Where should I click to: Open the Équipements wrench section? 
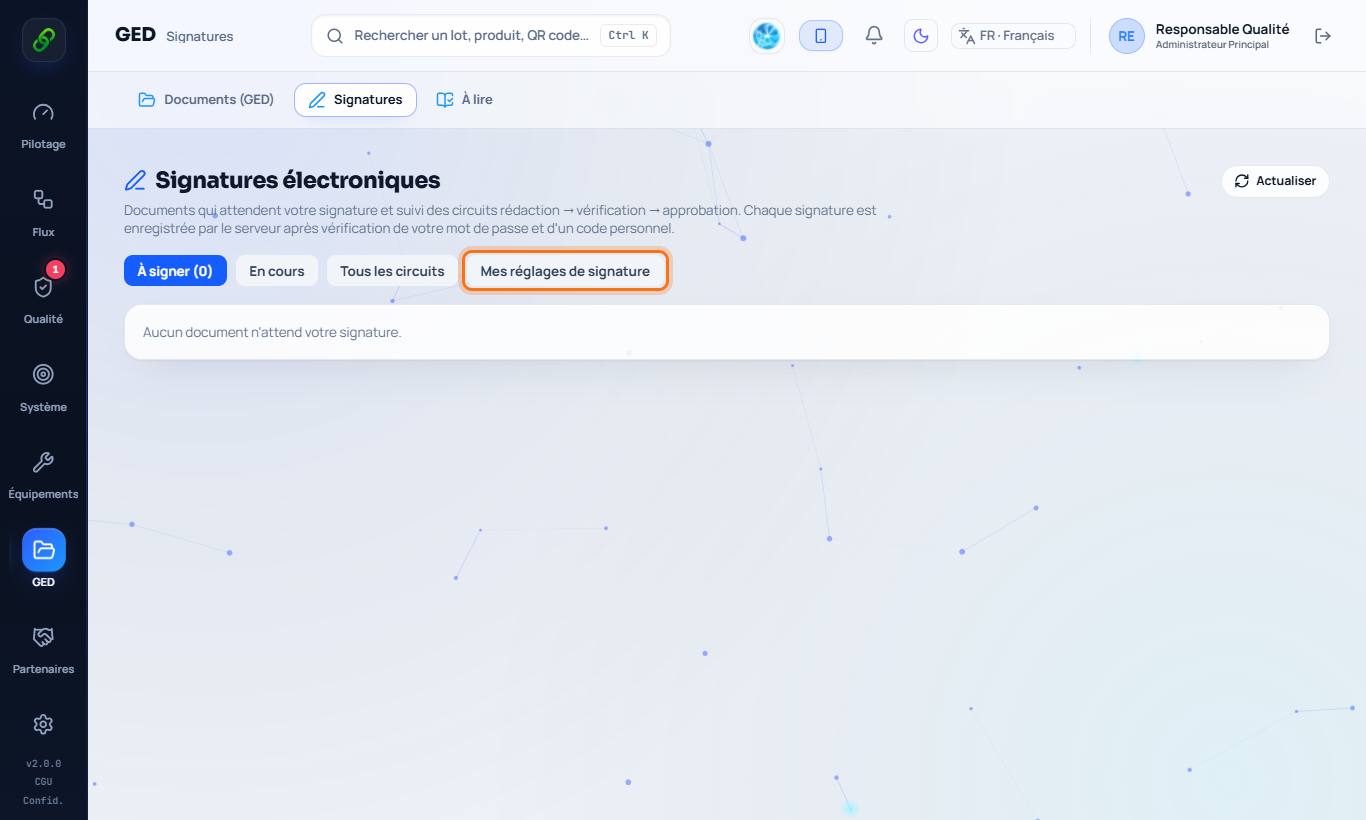[43, 475]
